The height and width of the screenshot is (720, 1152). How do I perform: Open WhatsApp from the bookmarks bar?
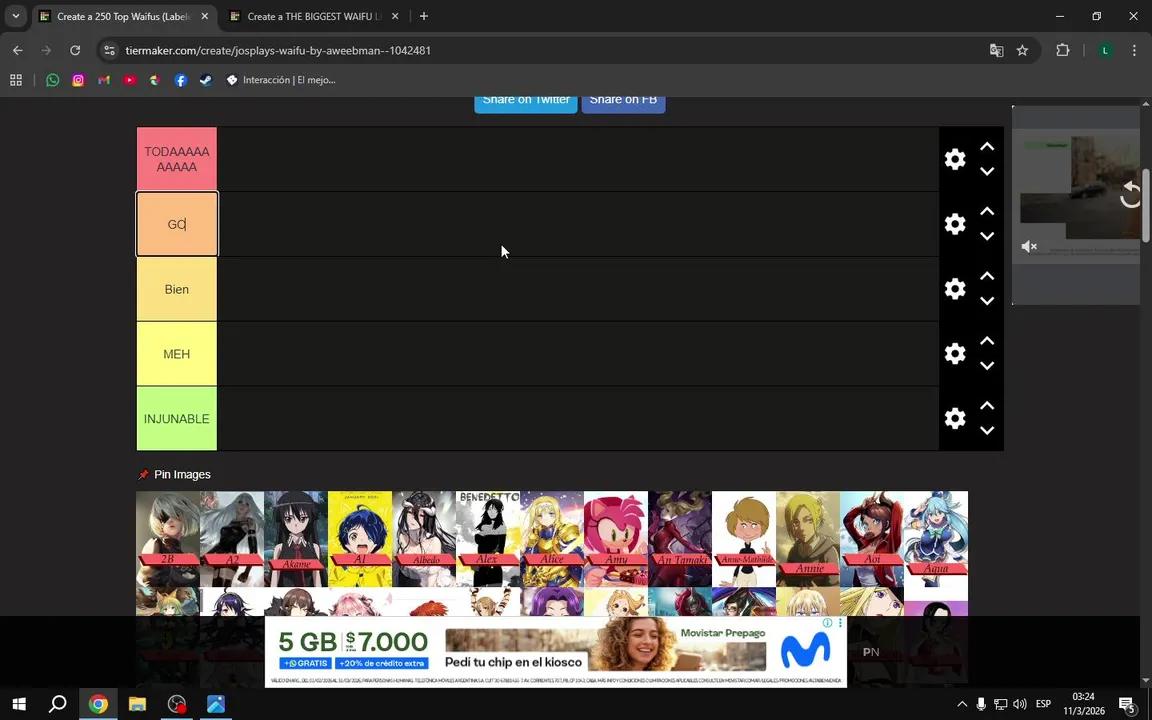click(52, 79)
